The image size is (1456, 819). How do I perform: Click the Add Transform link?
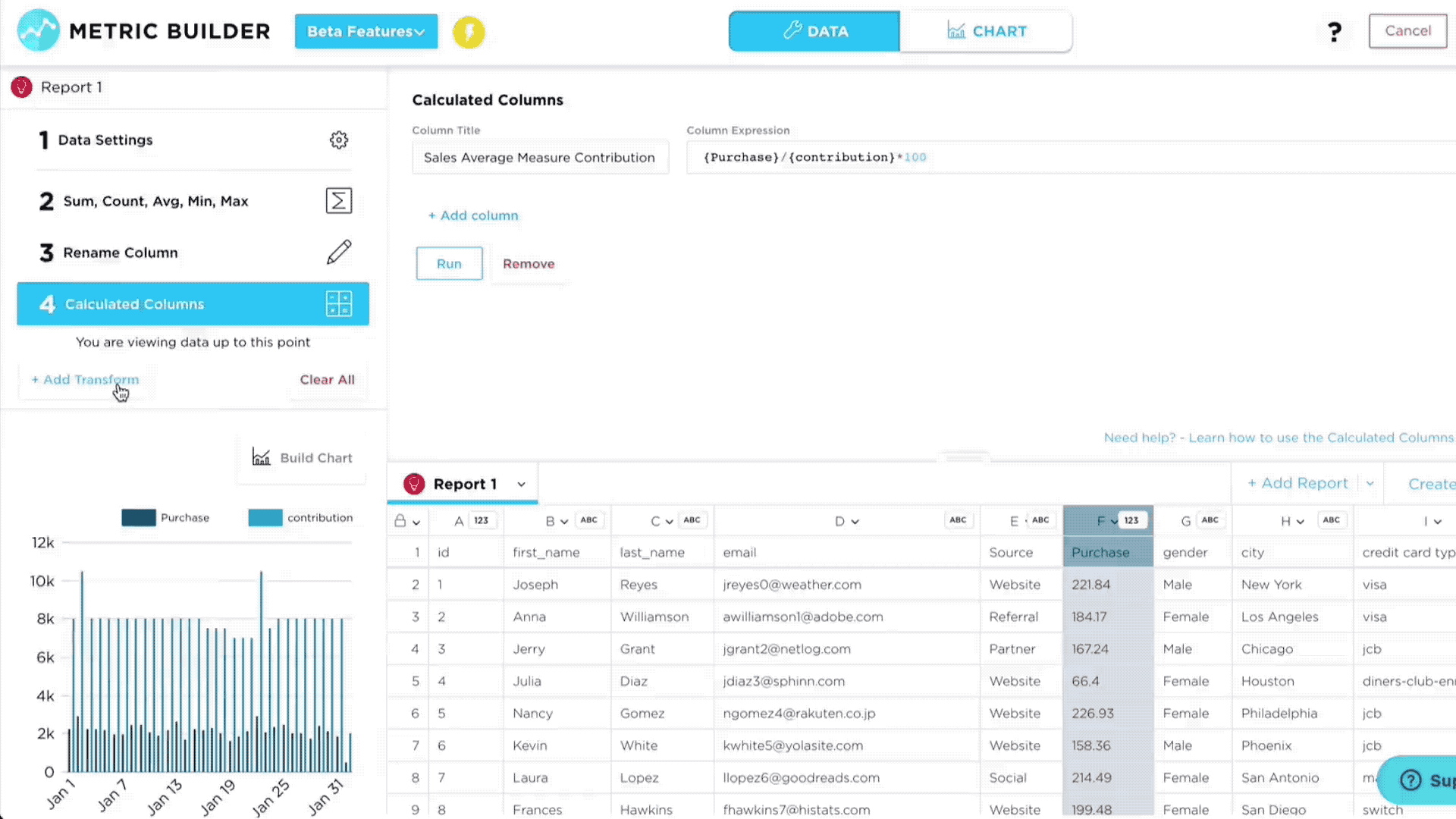tap(85, 380)
